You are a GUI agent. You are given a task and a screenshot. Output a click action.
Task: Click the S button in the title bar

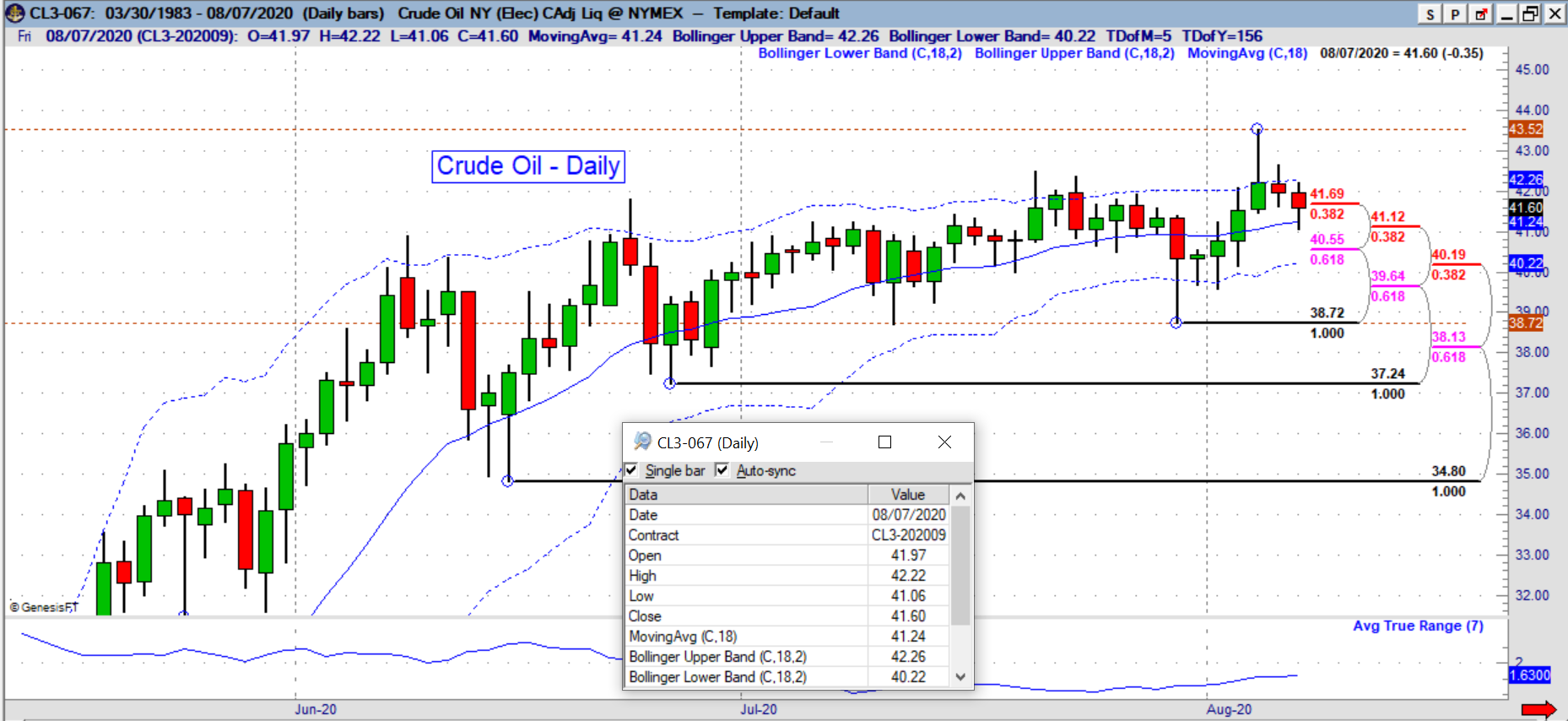[x=1430, y=14]
